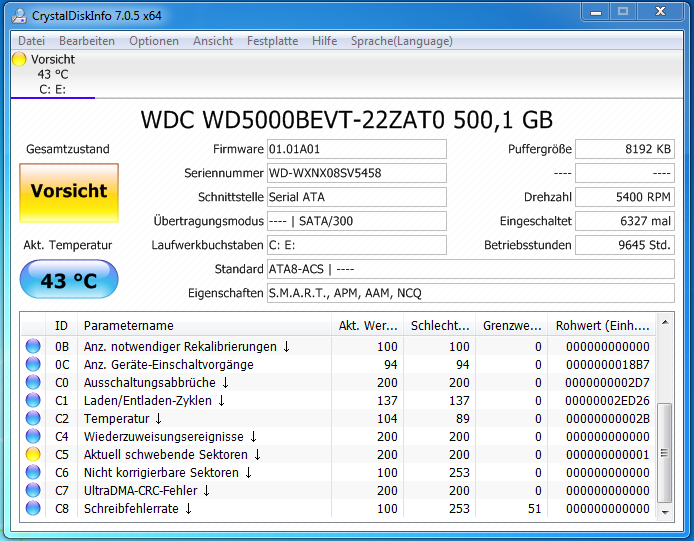Open the Datei menu

(31, 41)
